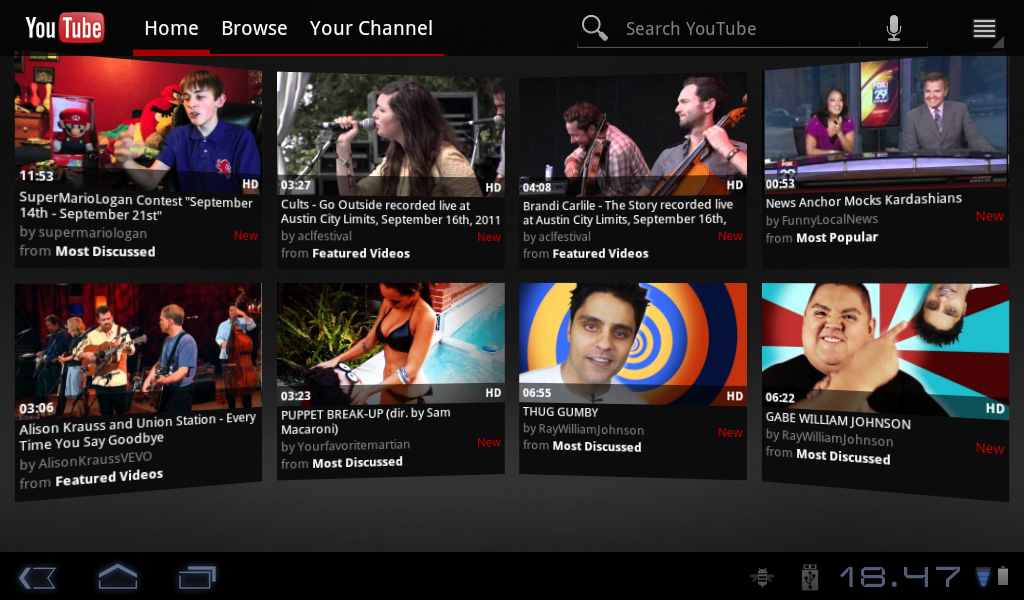Click the HD badge on SuperMarioLogan thumbnail
This screenshot has width=1024, height=600.
[x=250, y=184]
